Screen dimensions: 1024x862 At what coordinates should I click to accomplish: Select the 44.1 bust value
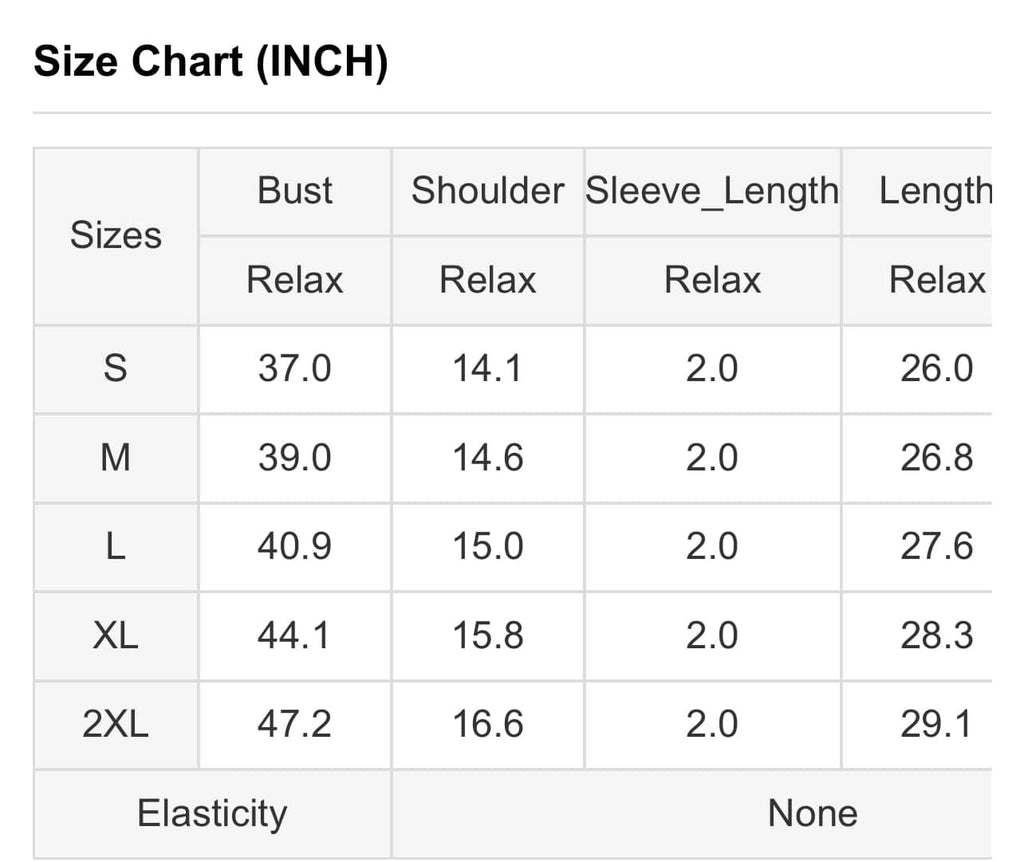295,635
